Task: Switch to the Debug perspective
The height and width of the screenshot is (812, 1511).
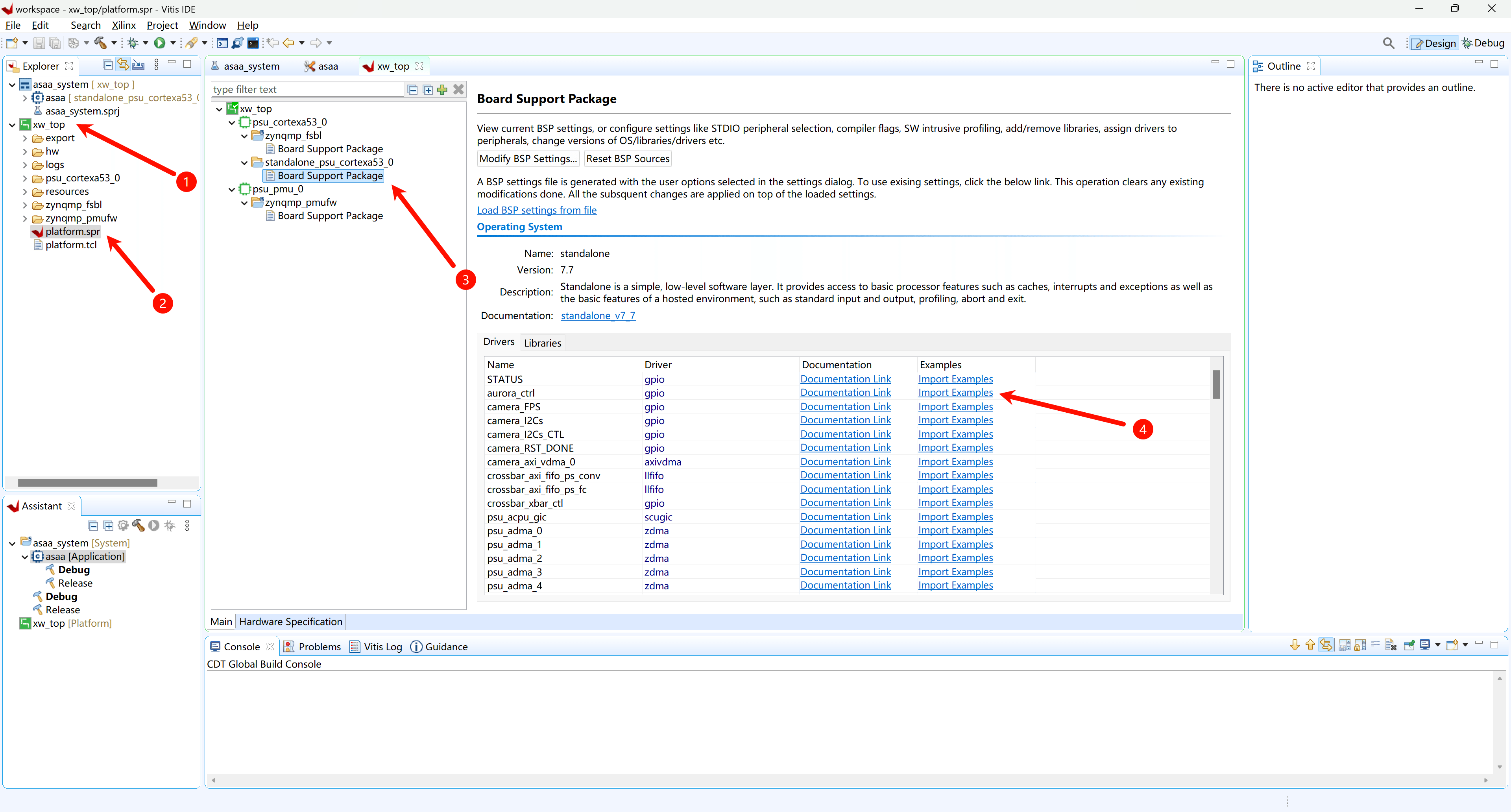Action: click(1483, 43)
